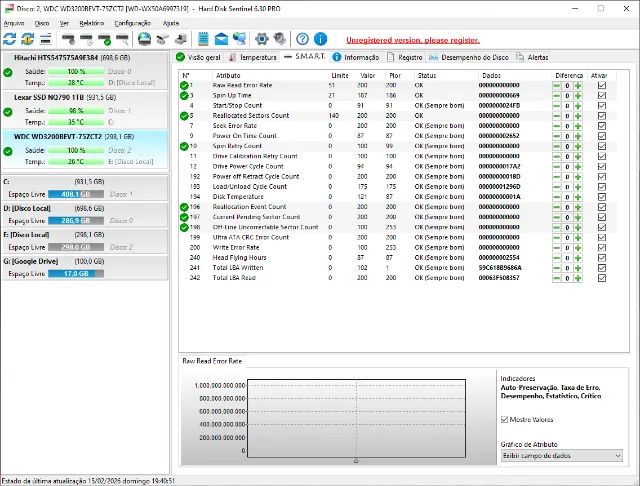Open the Arquivo menu
The height and width of the screenshot is (486, 640).
coord(14,23)
